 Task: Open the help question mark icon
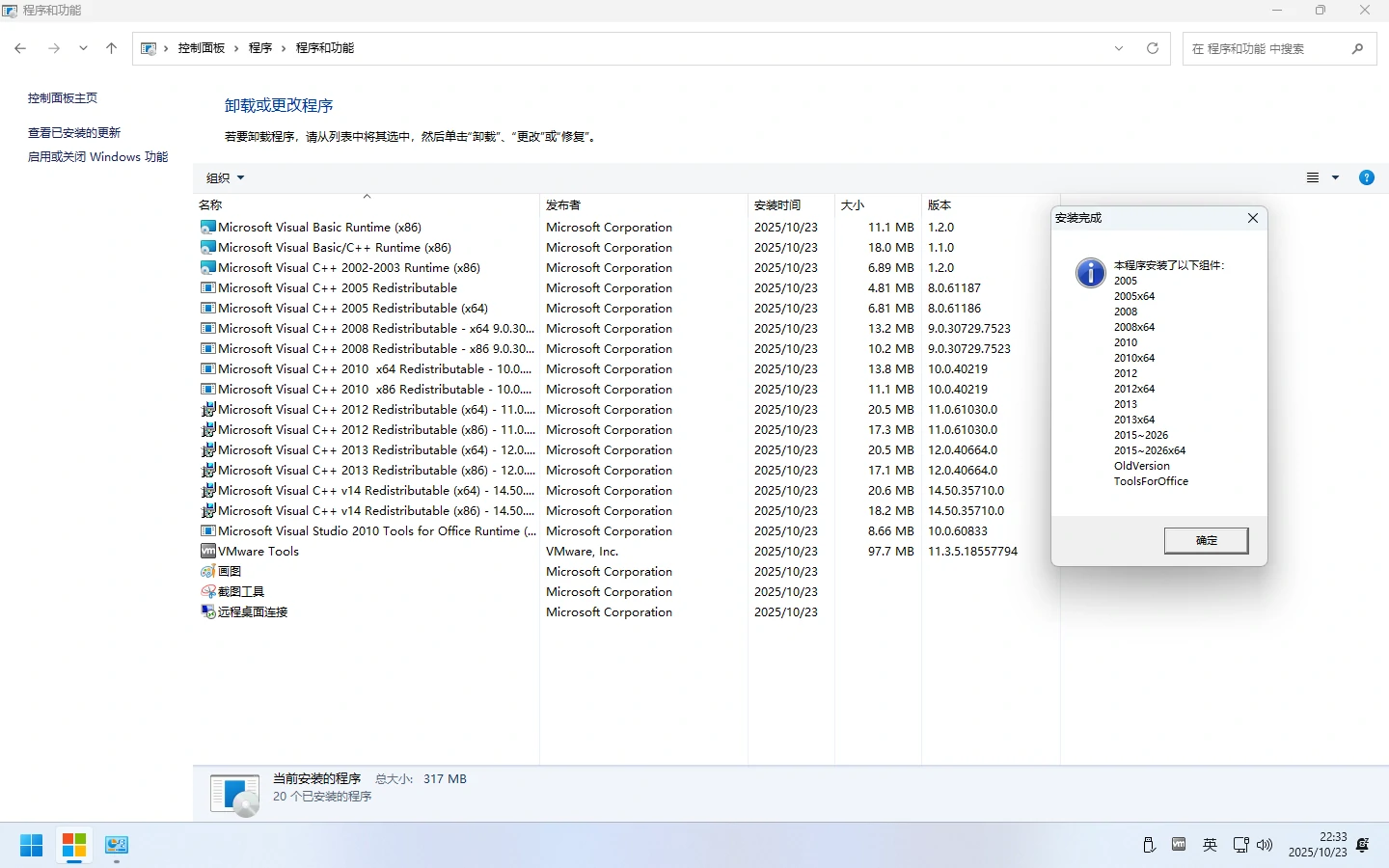(x=1366, y=177)
